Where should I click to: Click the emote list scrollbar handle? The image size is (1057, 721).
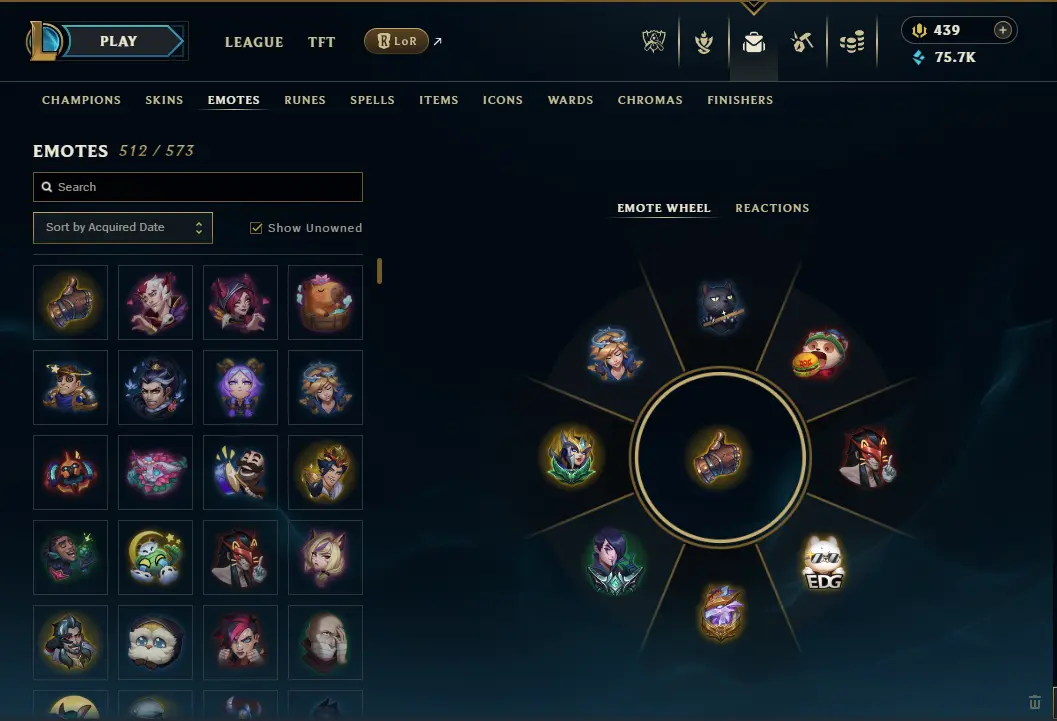coord(380,271)
